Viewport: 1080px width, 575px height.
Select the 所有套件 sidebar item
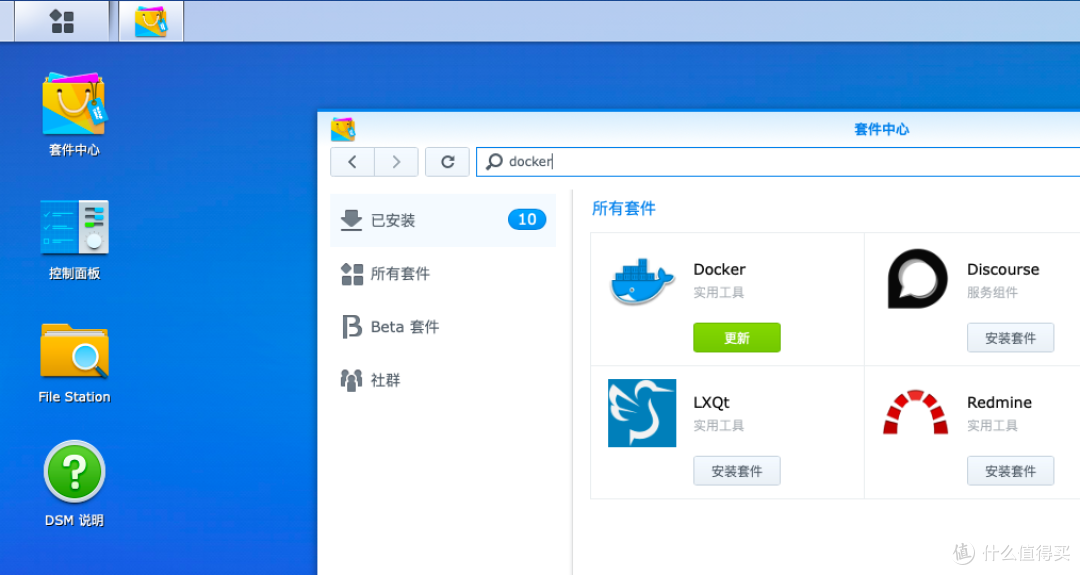(443, 273)
